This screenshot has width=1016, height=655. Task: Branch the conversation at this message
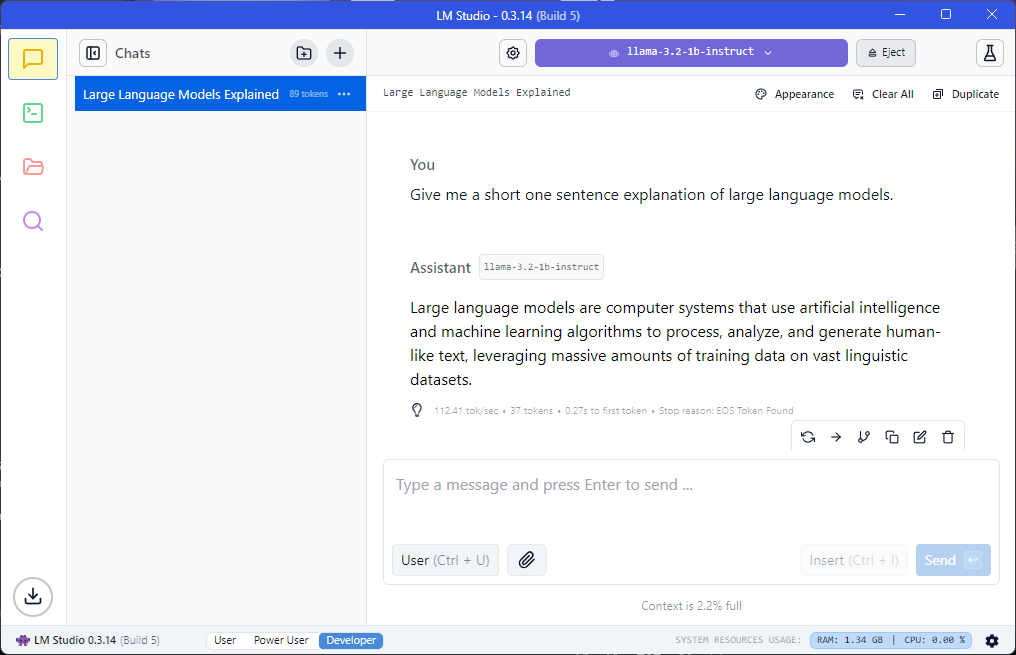pos(864,436)
